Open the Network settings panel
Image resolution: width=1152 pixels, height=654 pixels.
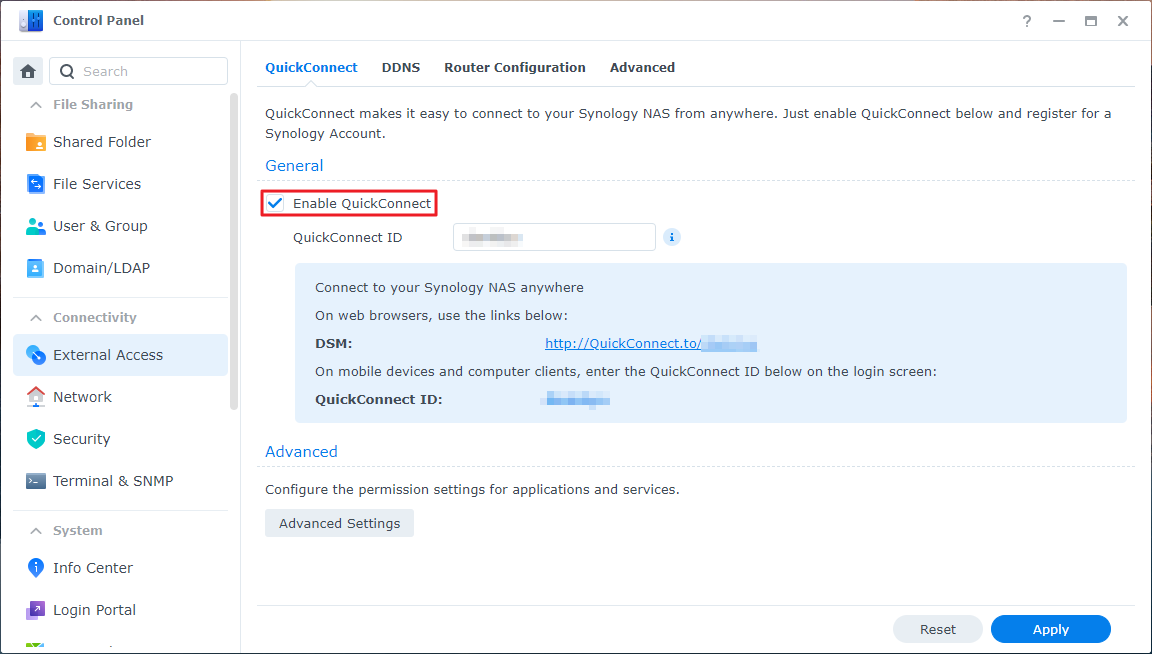point(84,396)
